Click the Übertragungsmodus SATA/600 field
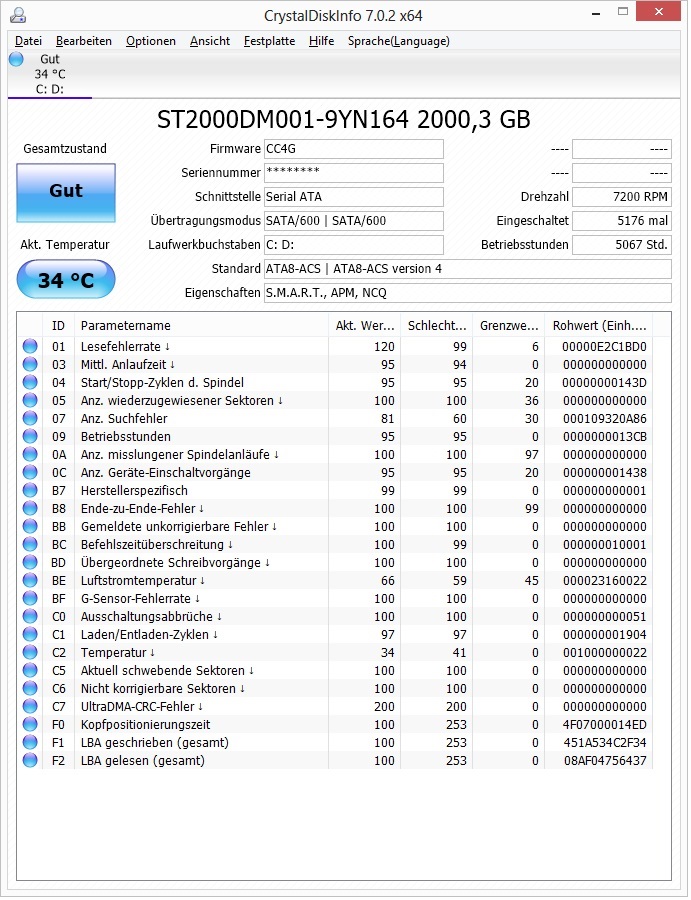Image resolution: width=691 pixels, height=900 pixels. point(354,221)
